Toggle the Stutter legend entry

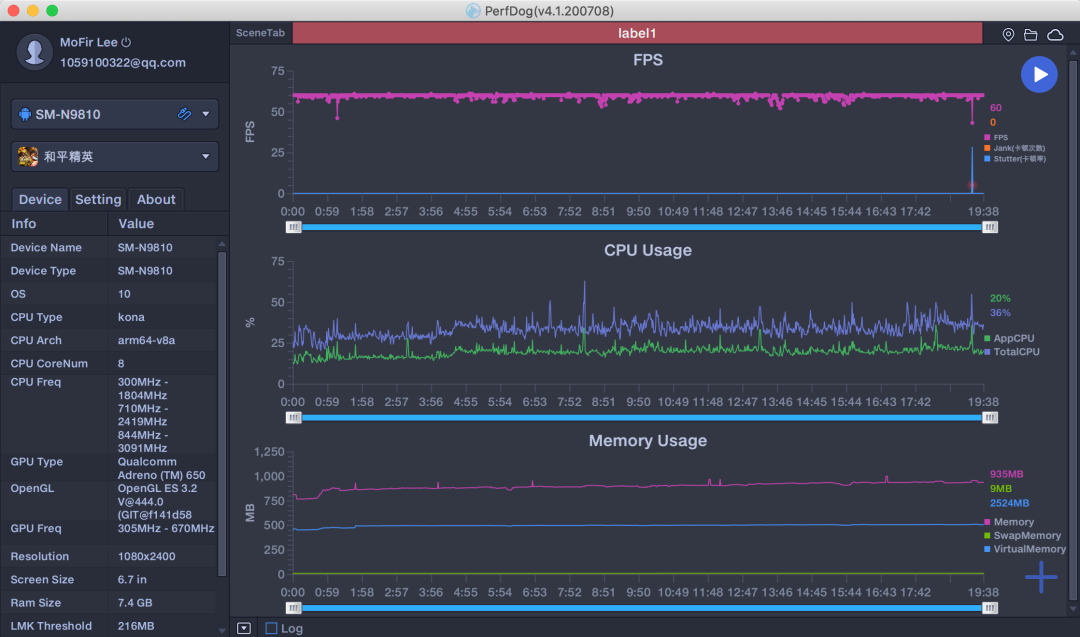coord(1015,159)
